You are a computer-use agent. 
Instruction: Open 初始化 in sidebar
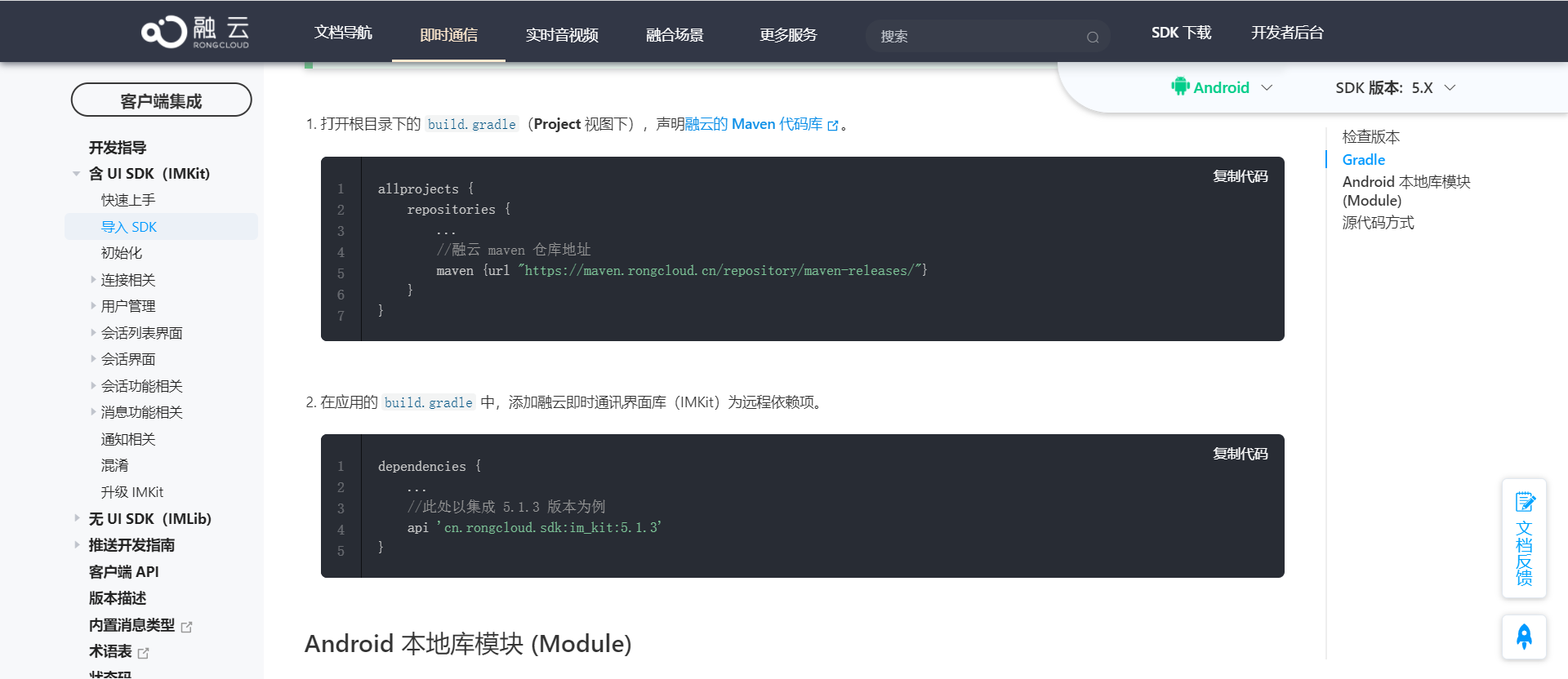pos(122,253)
